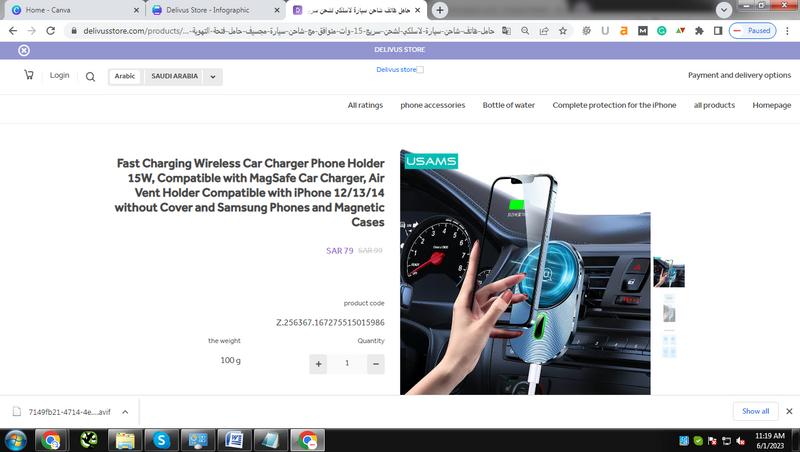The width and height of the screenshot is (800, 452).
Task: Open the Amazon extension icon
Action: pyautogui.click(x=623, y=31)
